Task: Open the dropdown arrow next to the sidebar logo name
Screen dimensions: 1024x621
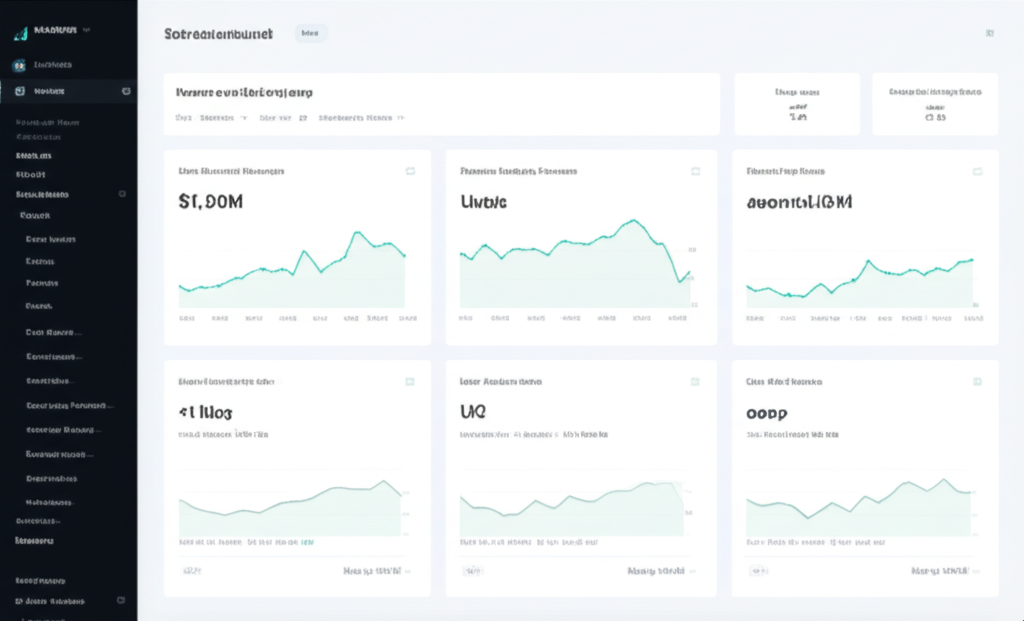Action: pyautogui.click(x=87, y=31)
